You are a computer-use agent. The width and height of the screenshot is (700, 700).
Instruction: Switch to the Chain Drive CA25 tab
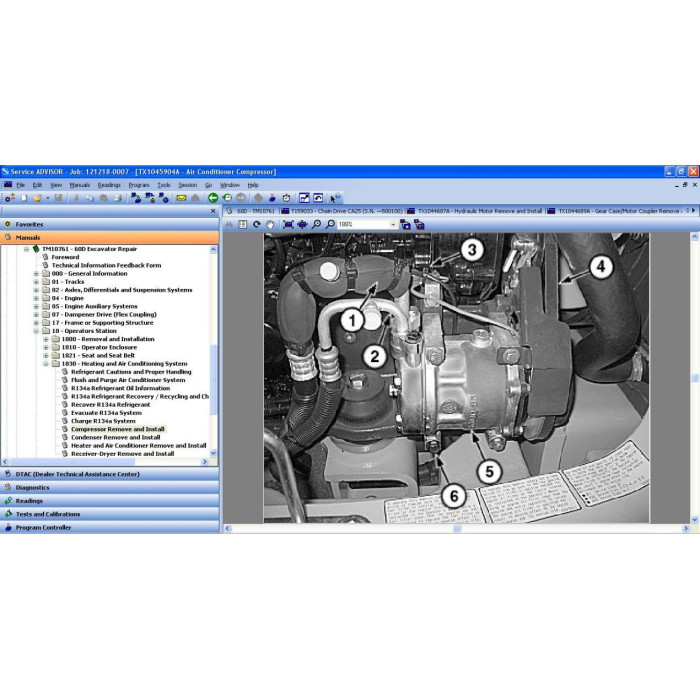tap(342, 211)
